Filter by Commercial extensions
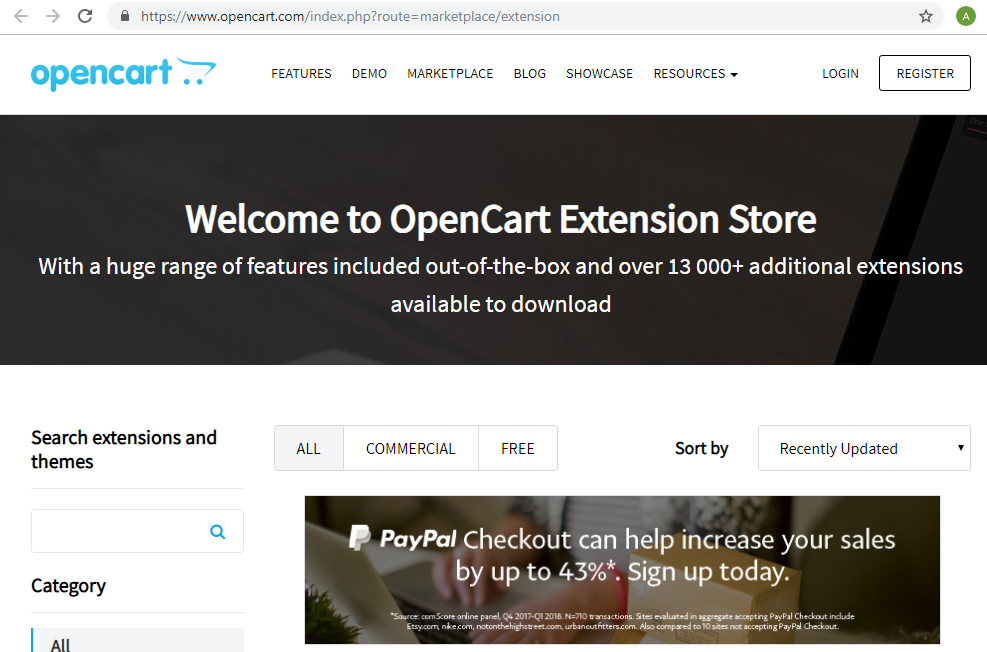Screen dimensions: 987x652 tap(410, 448)
